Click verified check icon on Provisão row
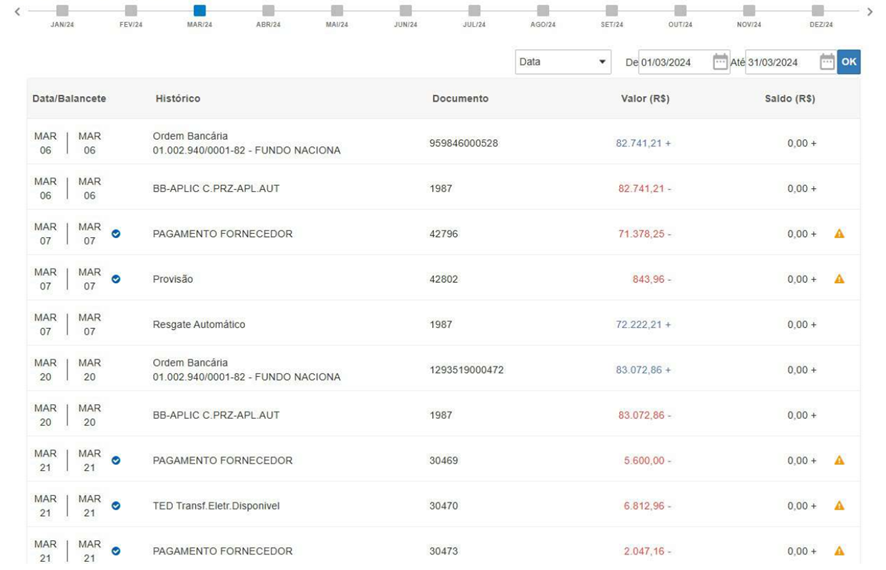This screenshot has height=570, width=886. click(x=116, y=279)
